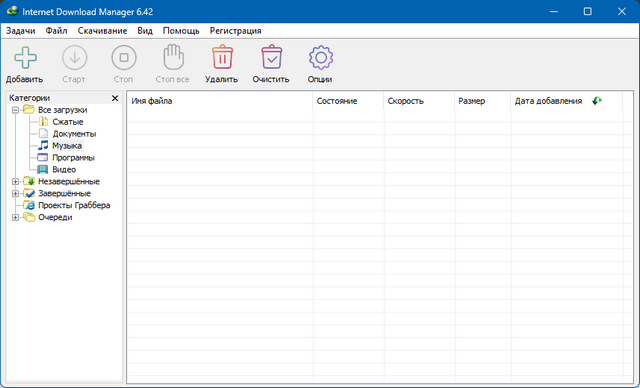Select the Программы window icon
The height and width of the screenshot is (388, 640).
tap(43, 157)
